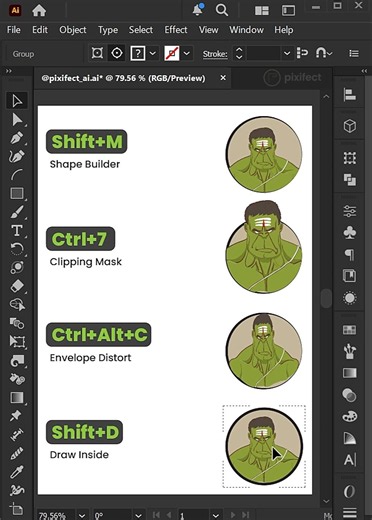Select the Rectangle tool

point(17,193)
